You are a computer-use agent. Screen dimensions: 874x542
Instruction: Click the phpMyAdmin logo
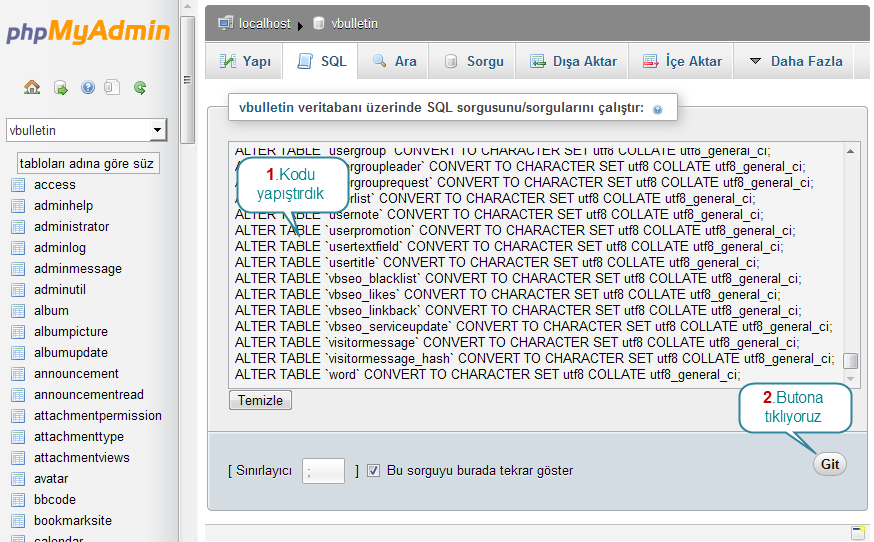[88, 31]
